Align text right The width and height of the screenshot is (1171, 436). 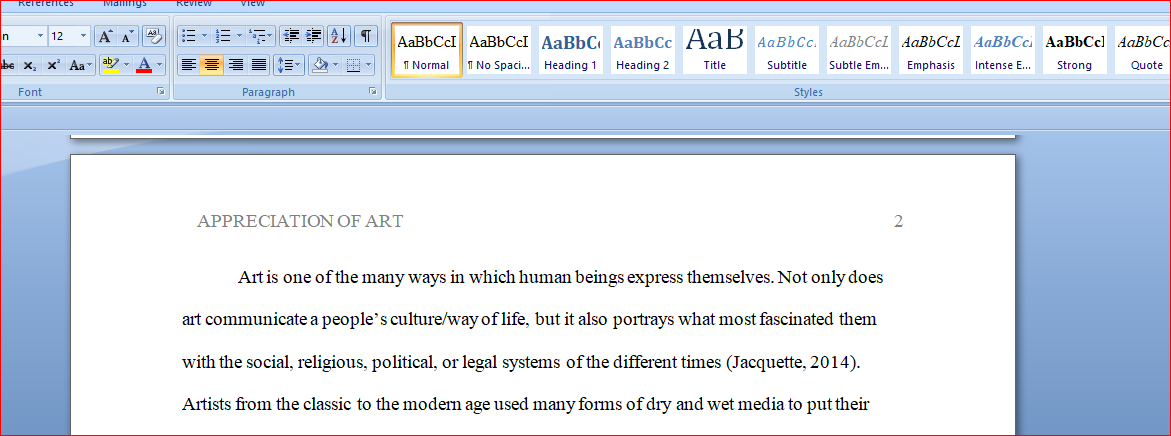tap(235, 65)
